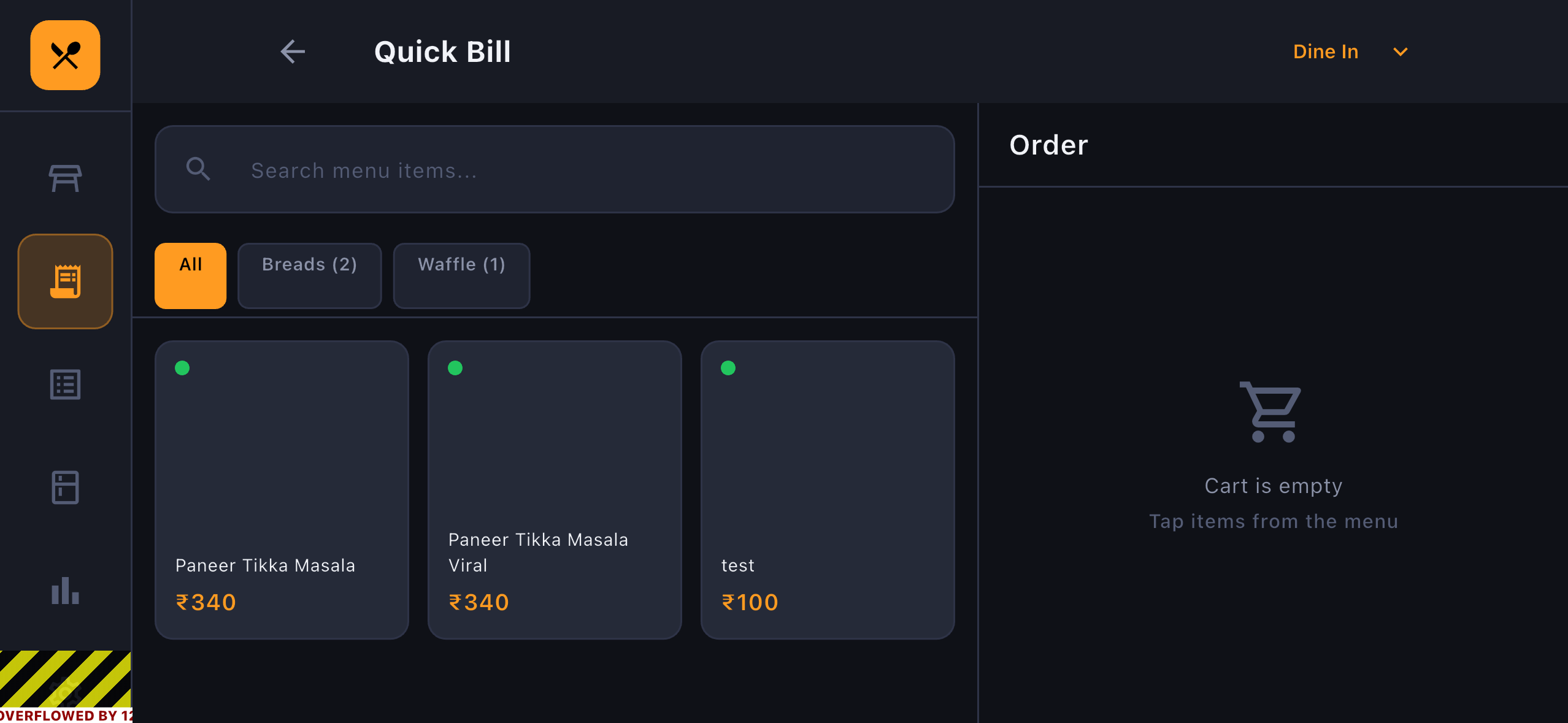Tap the ₹340 Paneer Tikka Masala card
Viewport: 1568px width, 723px height.
tap(282, 489)
